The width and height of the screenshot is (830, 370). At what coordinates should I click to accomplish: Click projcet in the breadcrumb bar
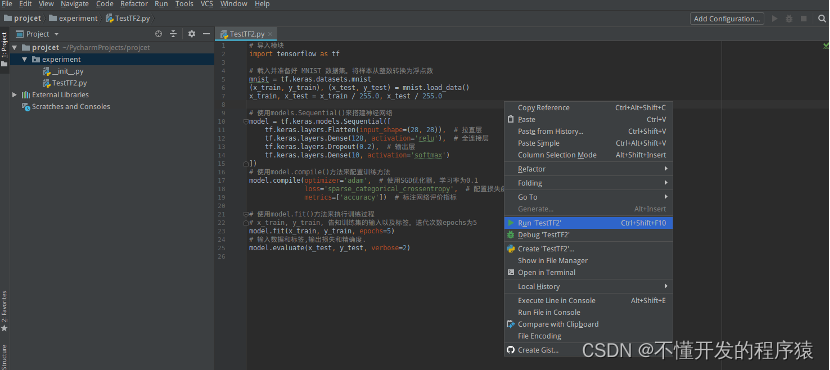point(23,19)
